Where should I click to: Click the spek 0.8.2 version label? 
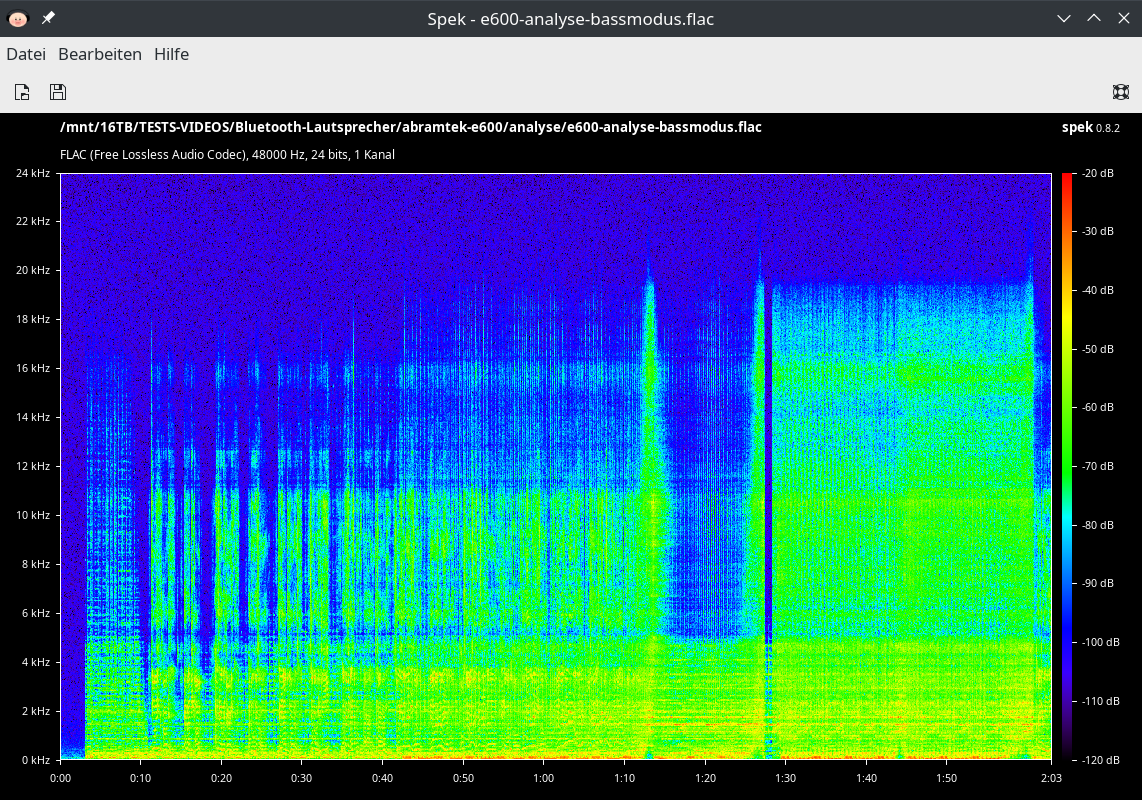pos(1091,128)
